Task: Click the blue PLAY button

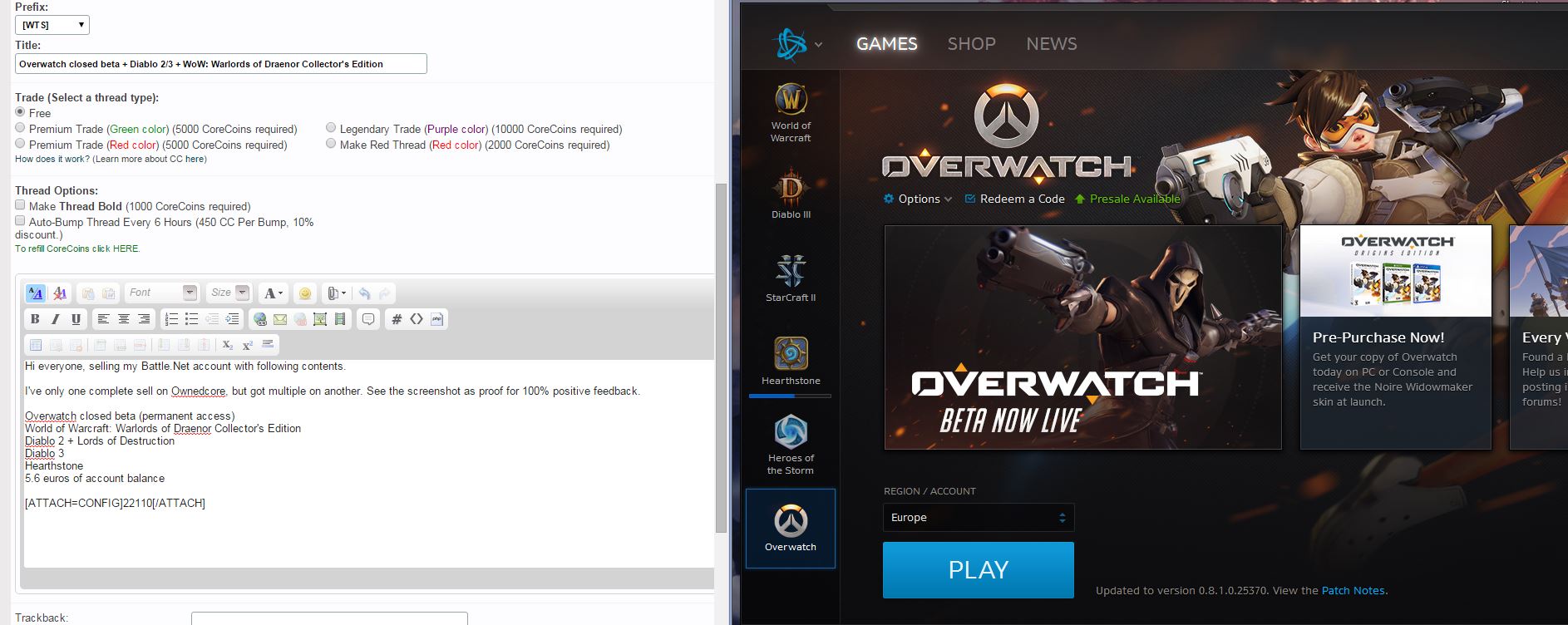Action: click(979, 570)
